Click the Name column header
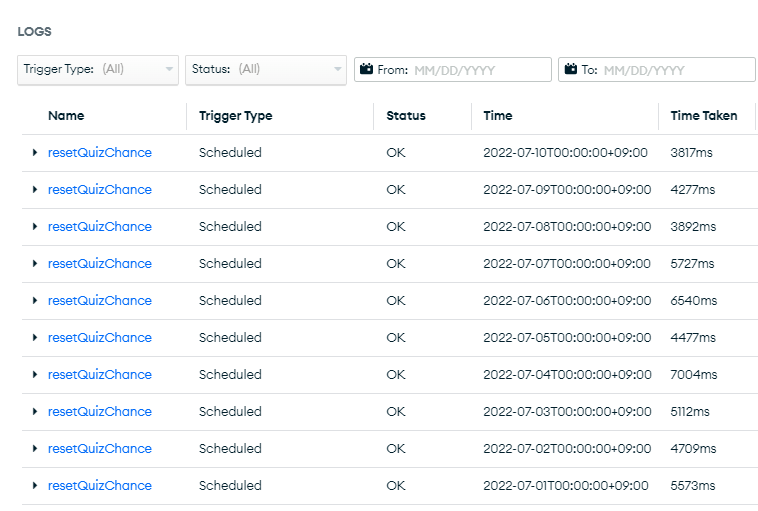This screenshot has width=758, height=511. tap(66, 116)
